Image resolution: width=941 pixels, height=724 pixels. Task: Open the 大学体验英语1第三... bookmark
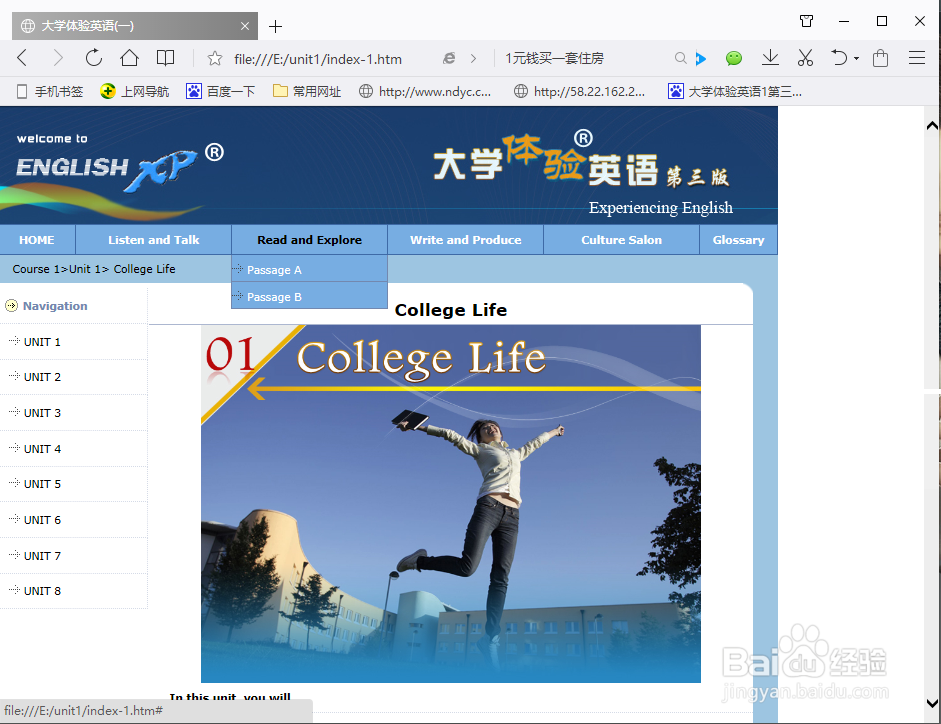click(x=735, y=91)
